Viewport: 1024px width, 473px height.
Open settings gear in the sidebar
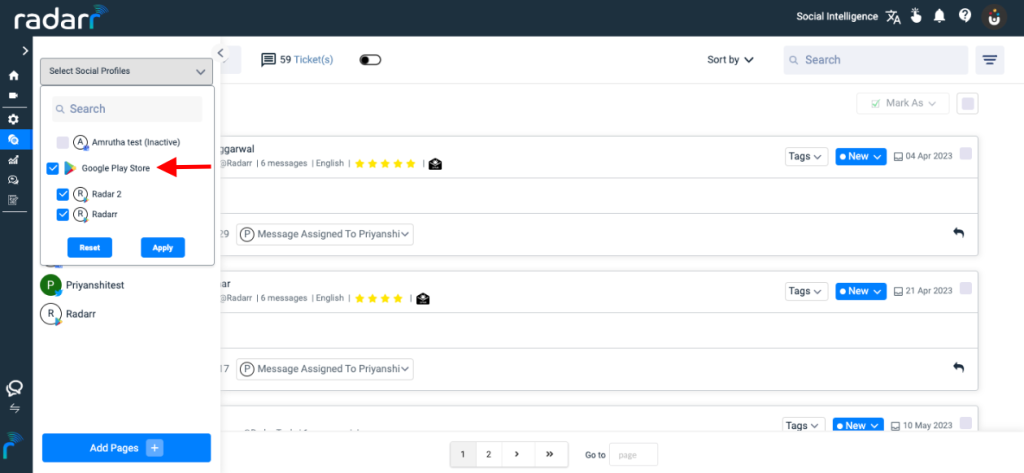pos(13,120)
